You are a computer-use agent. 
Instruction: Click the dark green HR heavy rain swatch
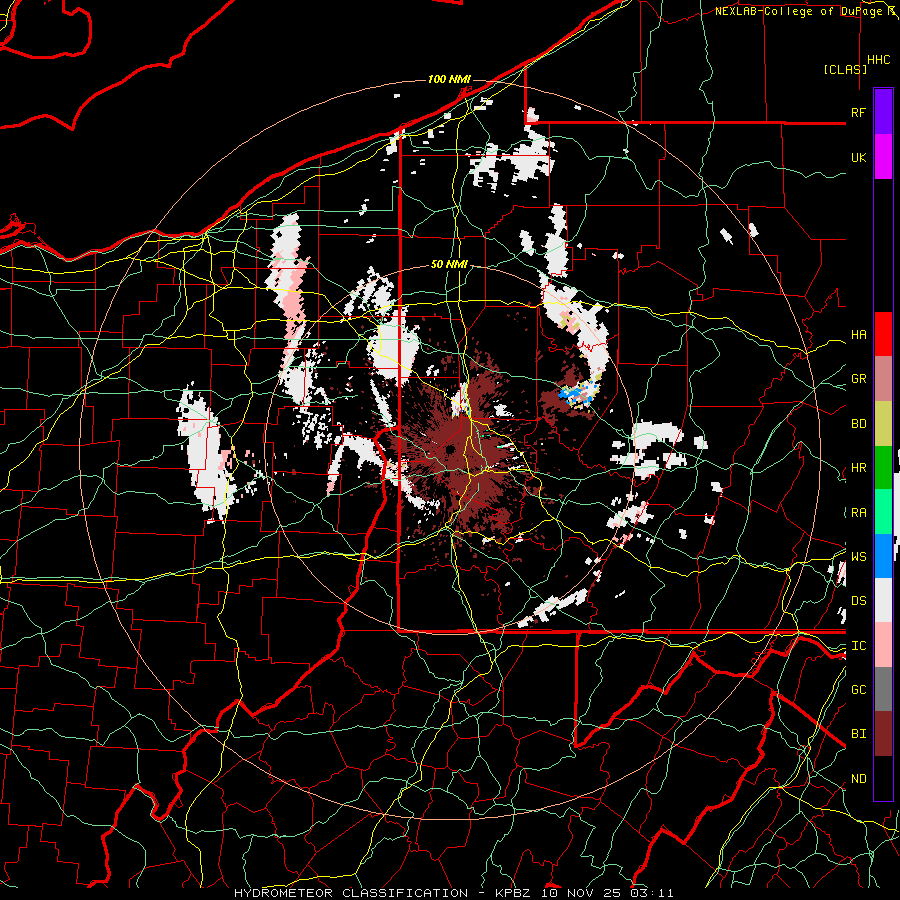pyautogui.click(x=883, y=467)
